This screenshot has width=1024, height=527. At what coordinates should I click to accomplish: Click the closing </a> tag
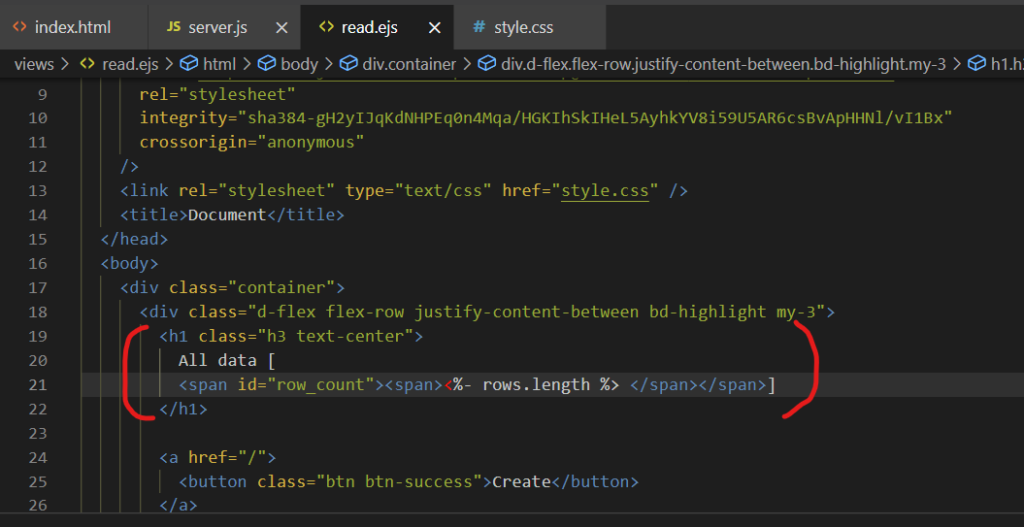(178, 505)
